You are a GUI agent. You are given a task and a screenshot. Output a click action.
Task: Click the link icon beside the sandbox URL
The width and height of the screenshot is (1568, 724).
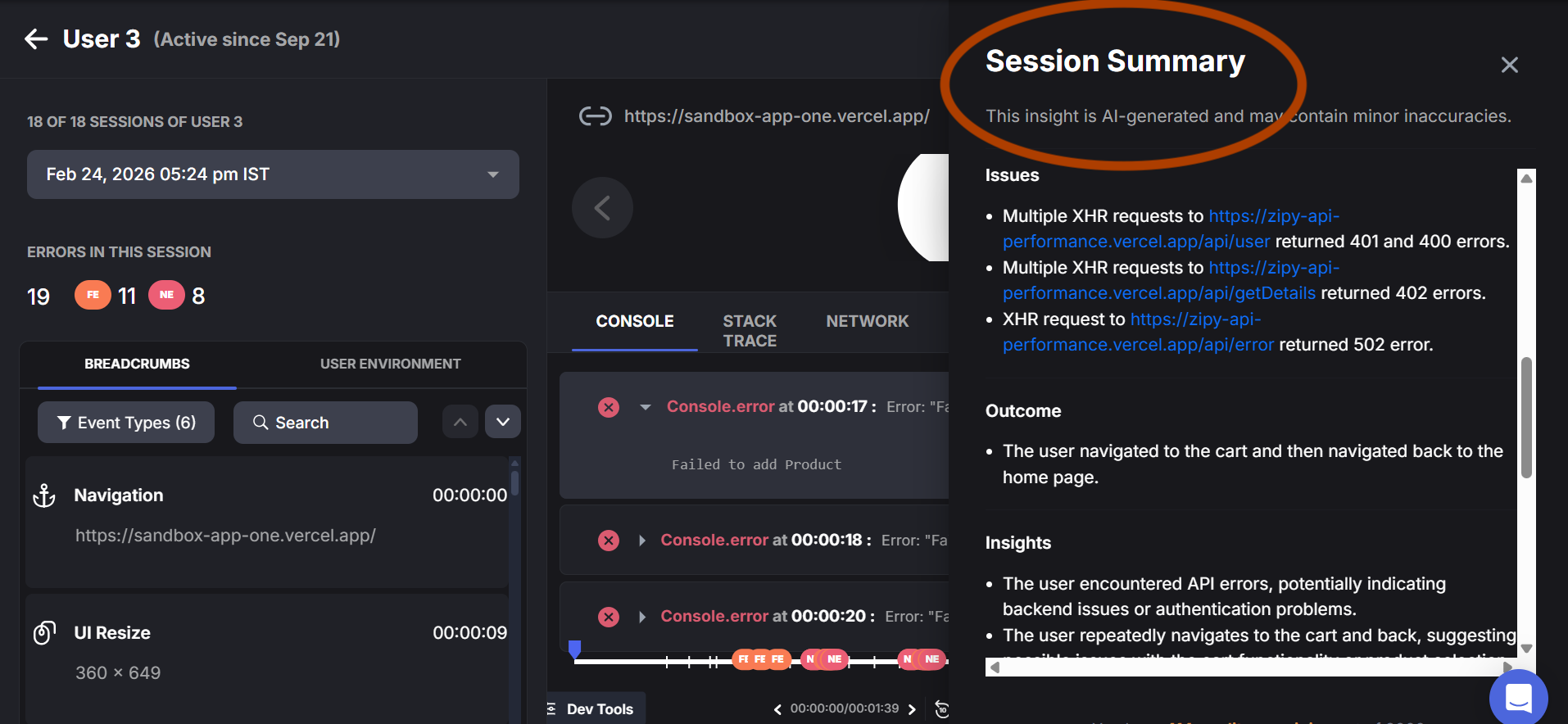595,116
